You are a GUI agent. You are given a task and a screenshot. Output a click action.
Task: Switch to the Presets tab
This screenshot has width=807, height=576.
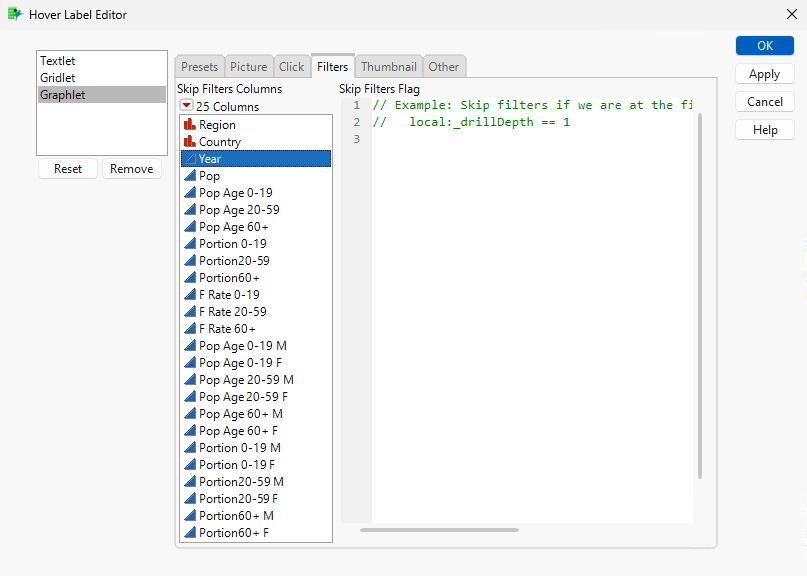point(199,66)
